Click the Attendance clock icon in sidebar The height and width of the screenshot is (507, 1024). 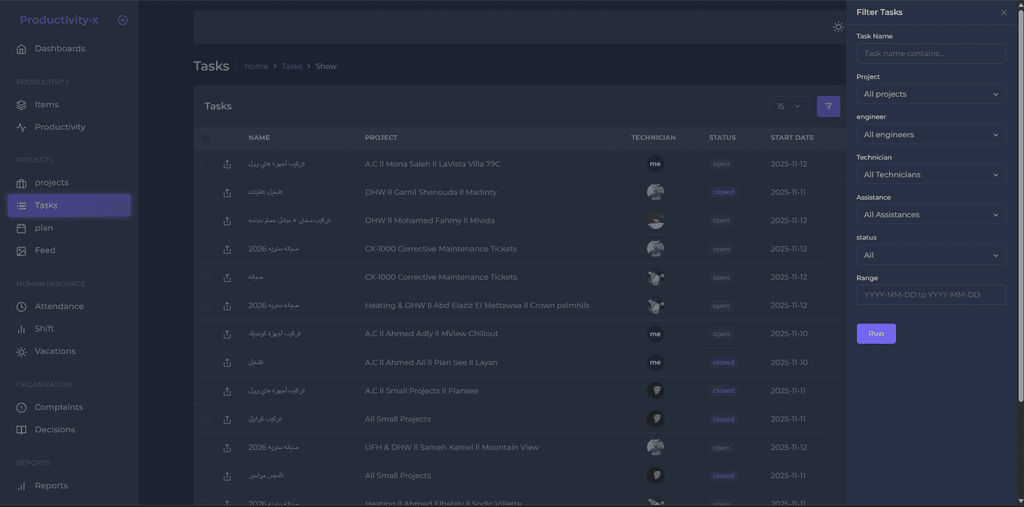click(x=22, y=307)
